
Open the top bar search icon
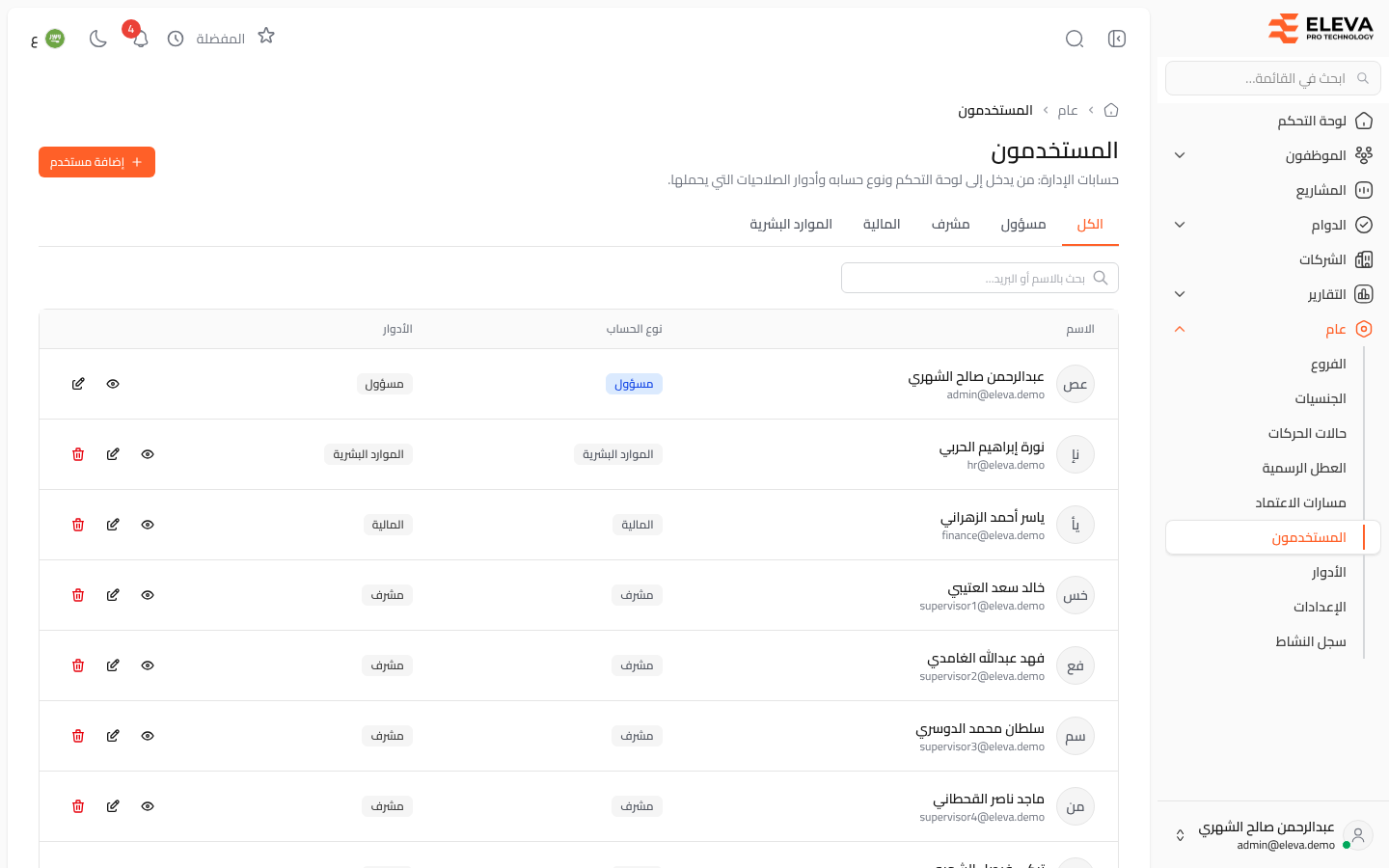pos(1075,39)
